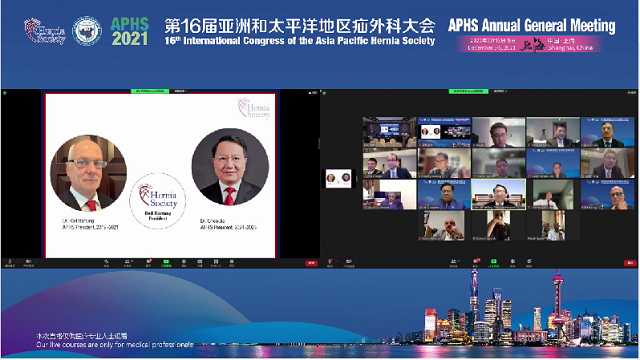The width and height of the screenshot is (640, 360).
Task: Click Record icon in right Zoom toolbar
Action: click(513, 263)
